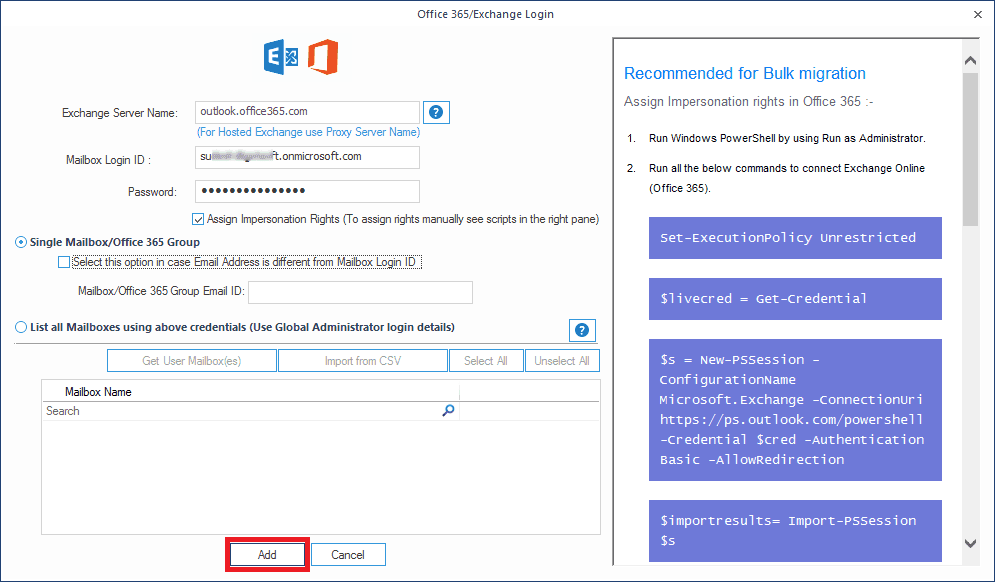Select the Single Mailbox/Office 365 Group radio button
The image size is (995, 582).
(x=19, y=241)
